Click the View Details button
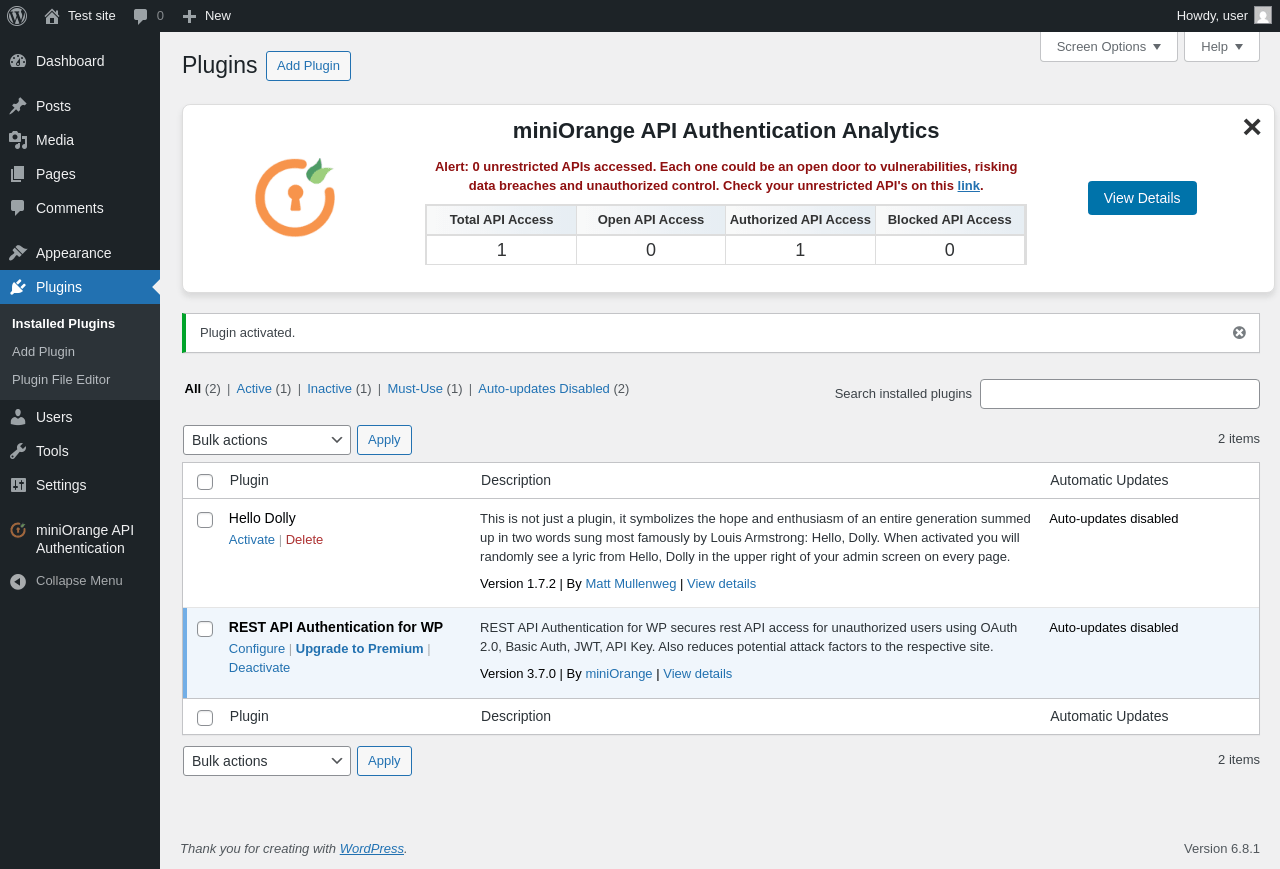 1142,198
